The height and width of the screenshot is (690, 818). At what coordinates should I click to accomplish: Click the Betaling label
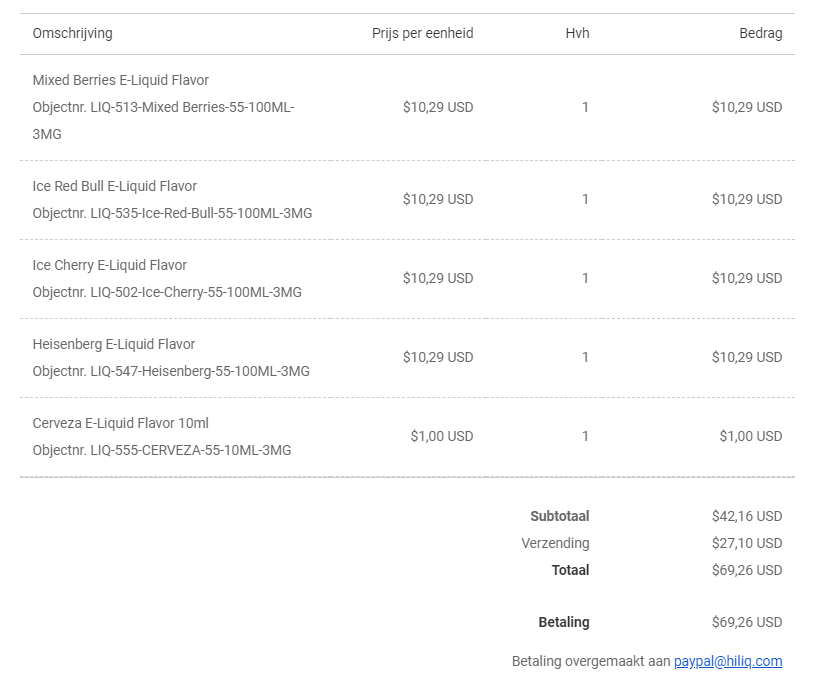(564, 622)
